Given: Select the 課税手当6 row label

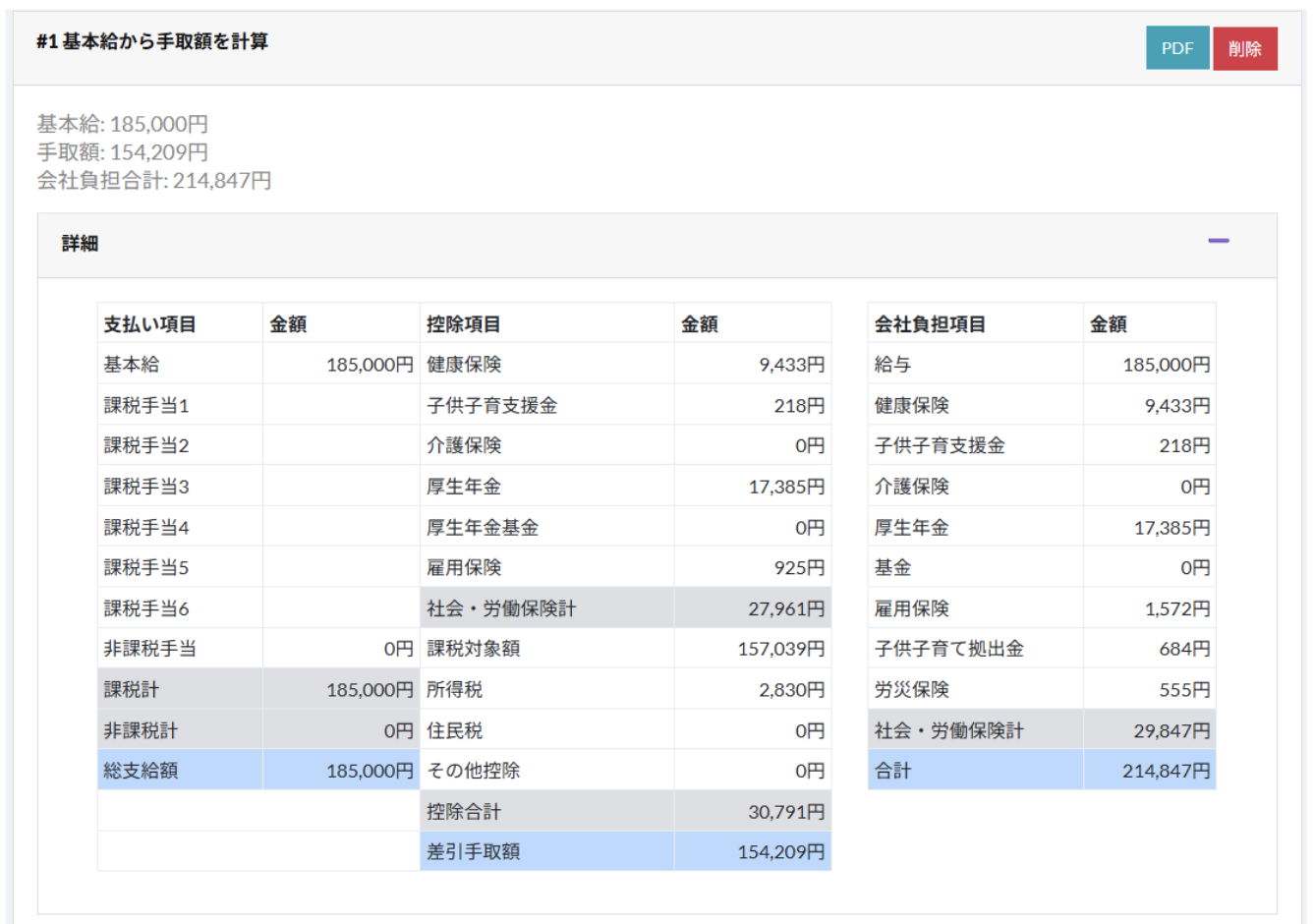Looking at the screenshot, I should [x=146, y=608].
